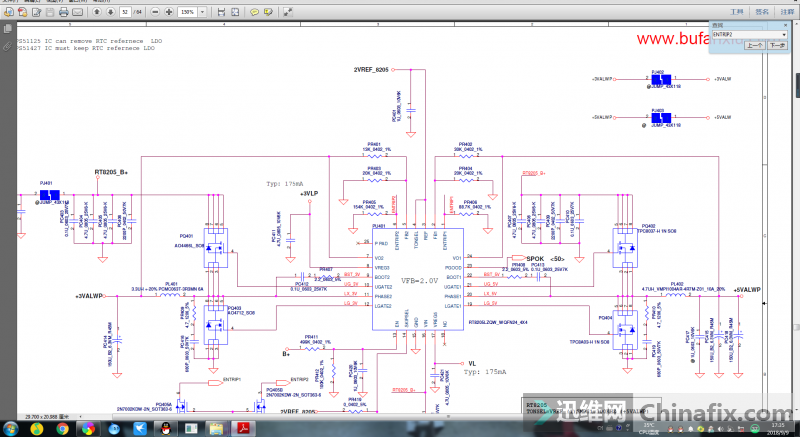Screen dimensions: 800x437
Task: Click the PJ401 jumper symbol
Action: (49, 195)
